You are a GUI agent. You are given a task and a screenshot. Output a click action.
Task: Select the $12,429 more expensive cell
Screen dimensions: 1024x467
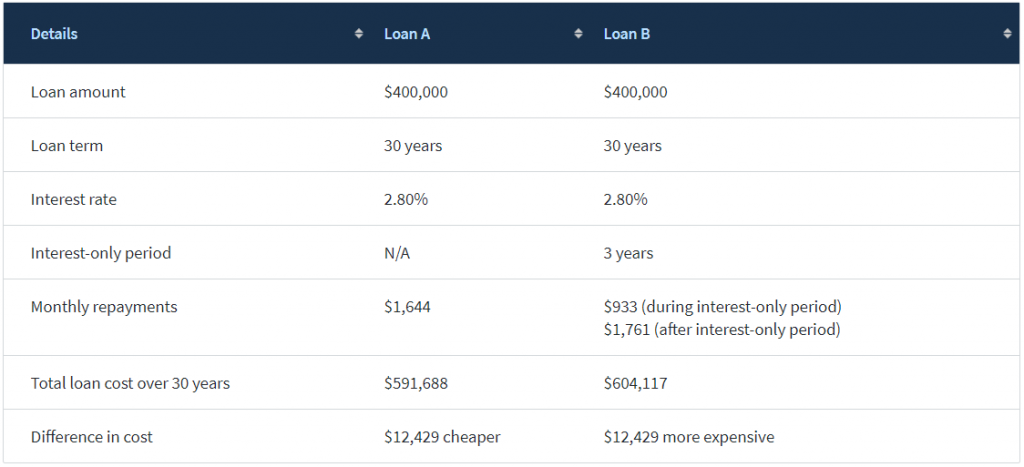tap(689, 437)
